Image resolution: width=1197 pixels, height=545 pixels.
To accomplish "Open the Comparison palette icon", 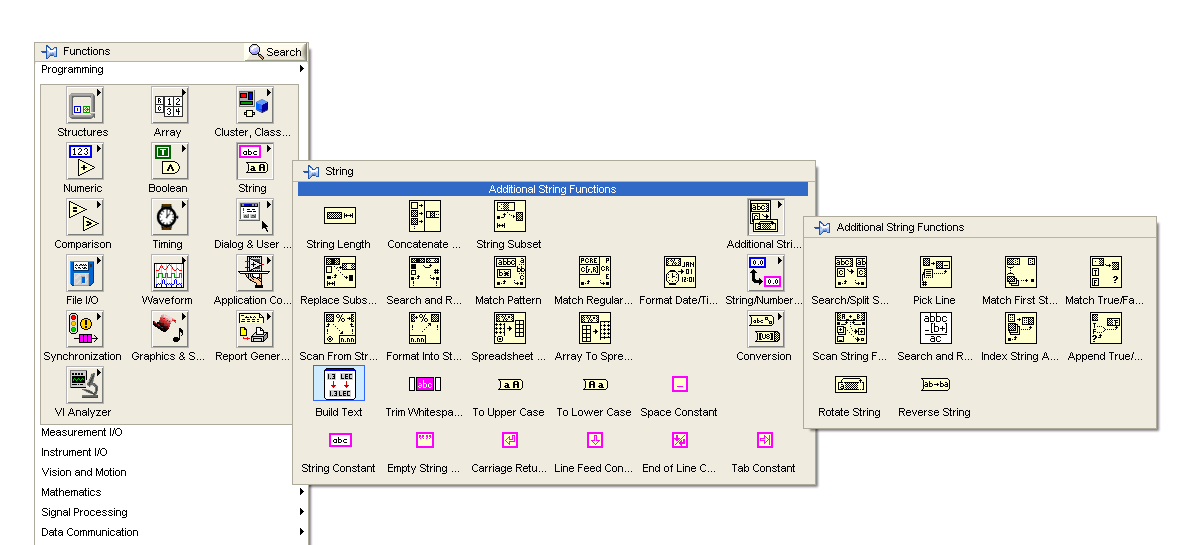I will [83, 218].
